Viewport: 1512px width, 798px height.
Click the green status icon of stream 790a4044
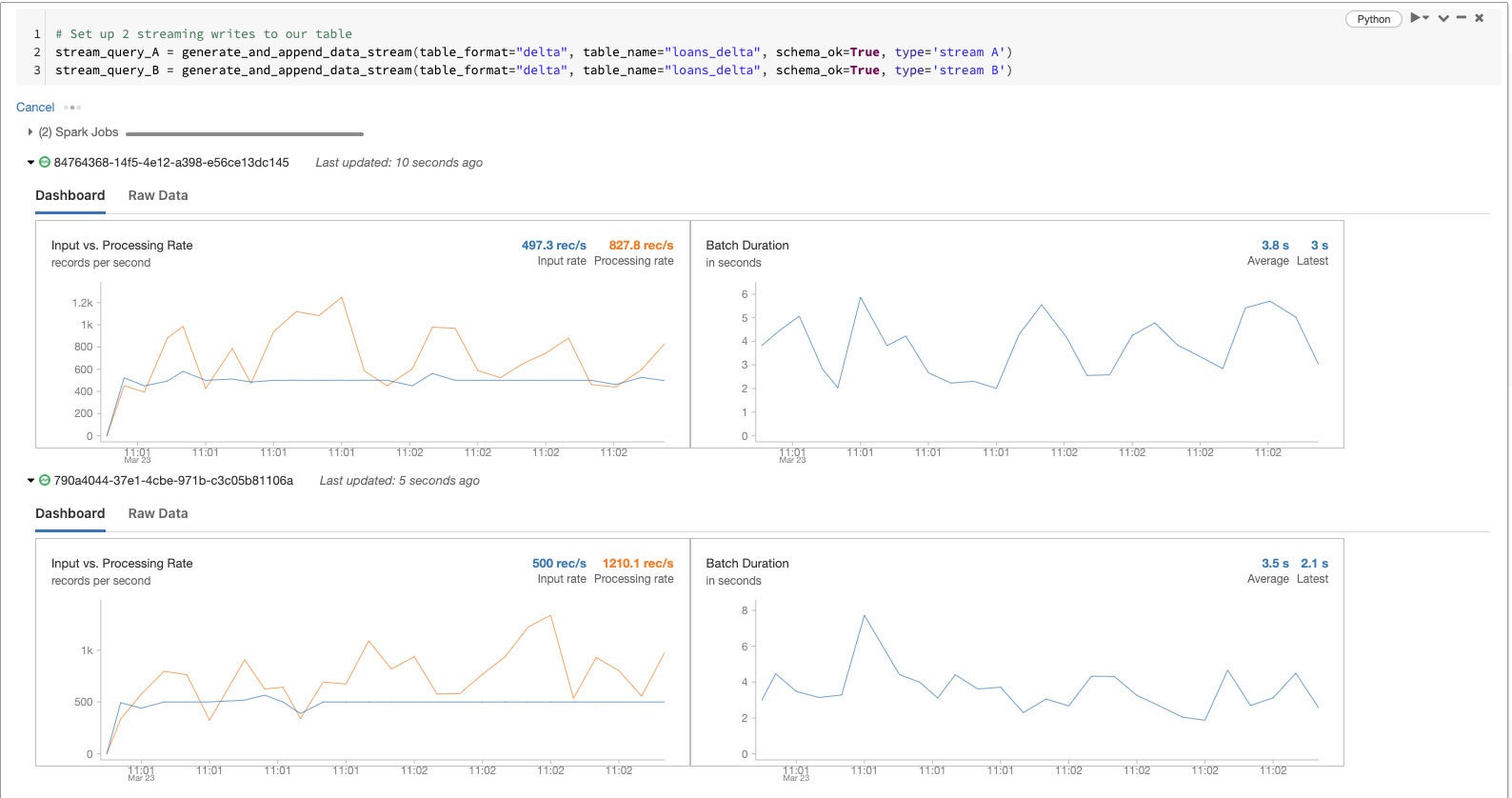coord(45,481)
